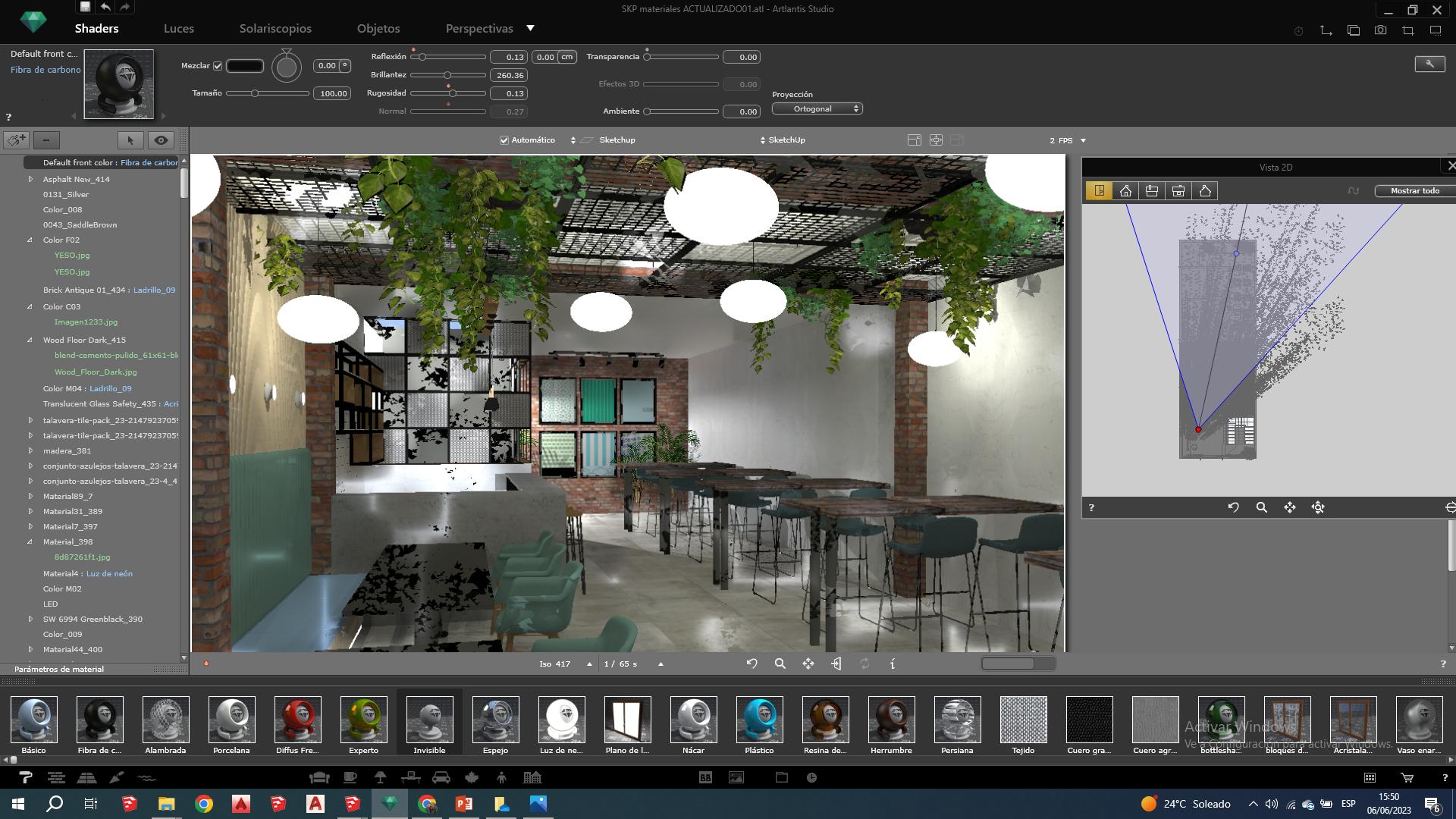Click the info icon below preview viewport
Image resolution: width=1456 pixels, height=819 pixels.
point(893,664)
